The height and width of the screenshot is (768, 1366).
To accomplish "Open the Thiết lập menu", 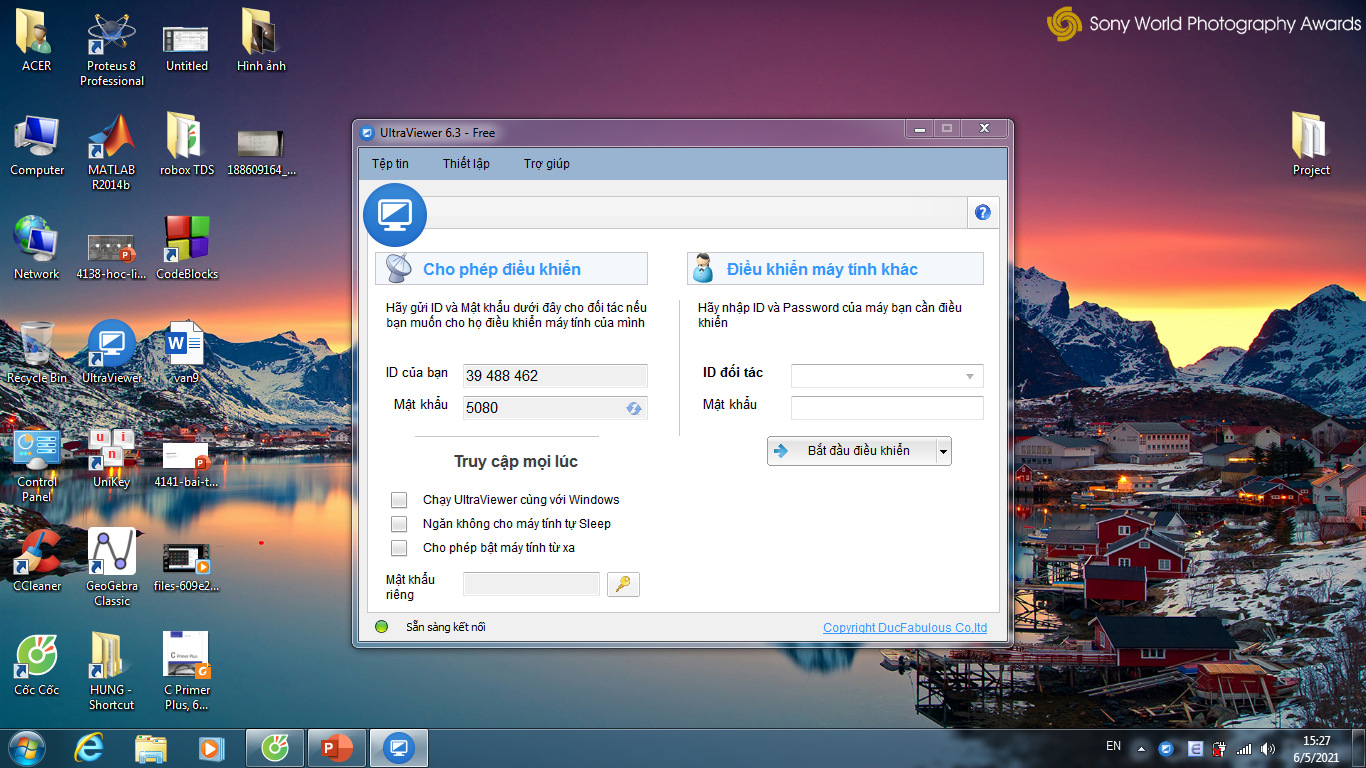I will [466, 163].
